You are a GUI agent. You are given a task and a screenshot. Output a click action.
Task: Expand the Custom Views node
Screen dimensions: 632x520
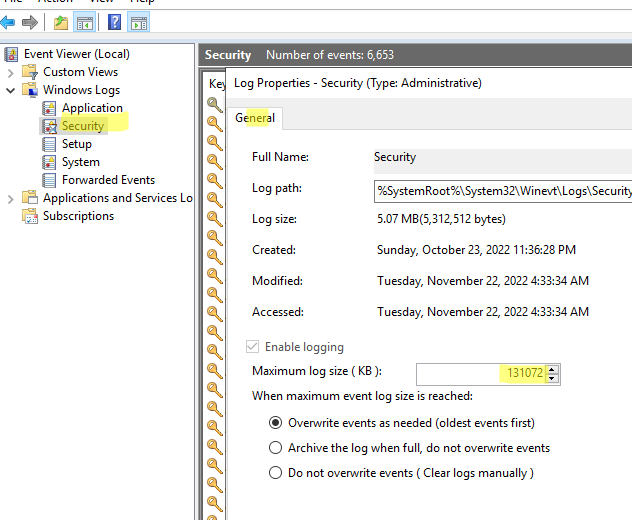pyautogui.click(x=11, y=73)
